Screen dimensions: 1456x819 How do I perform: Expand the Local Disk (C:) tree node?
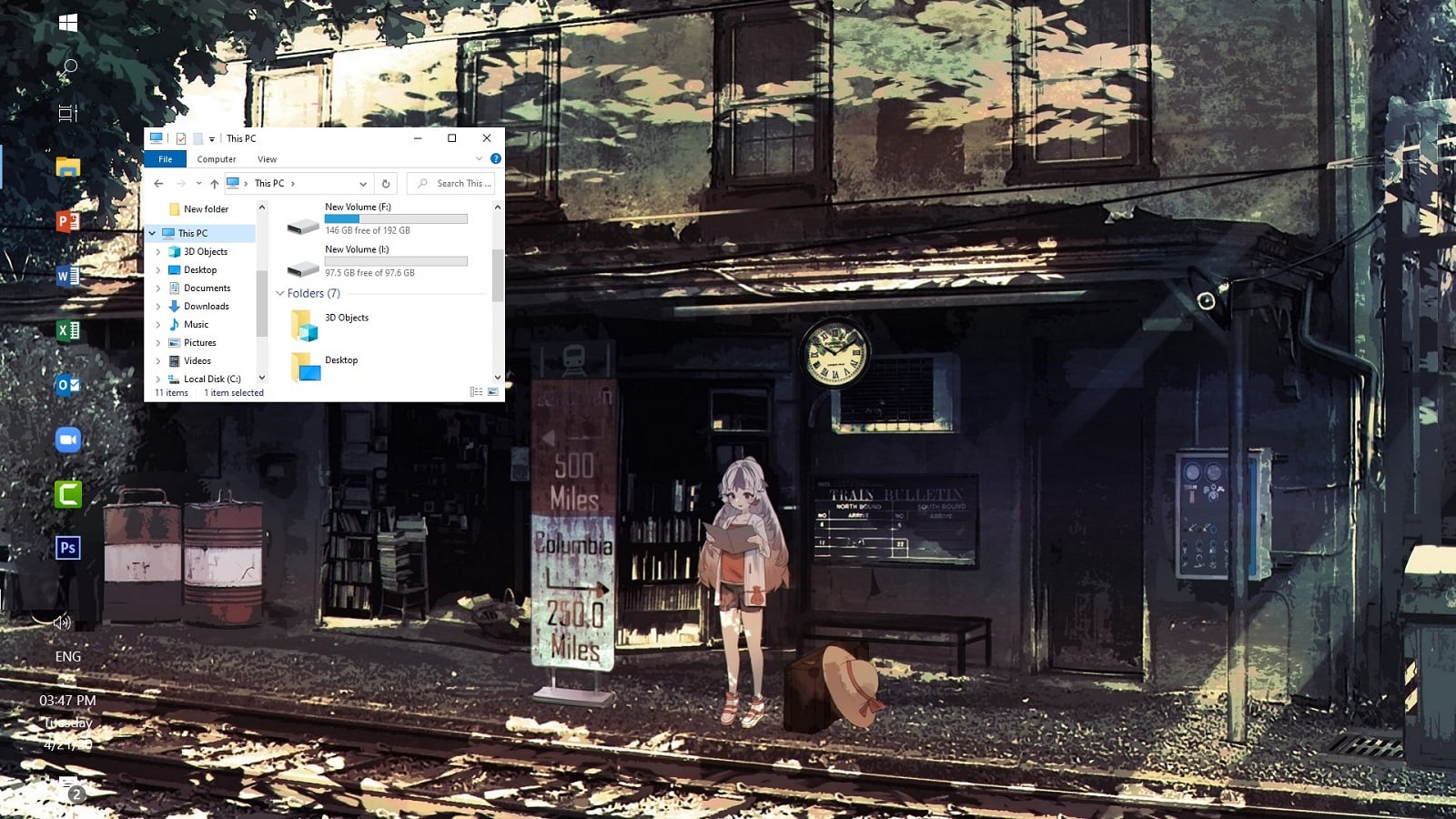point(158,379)
